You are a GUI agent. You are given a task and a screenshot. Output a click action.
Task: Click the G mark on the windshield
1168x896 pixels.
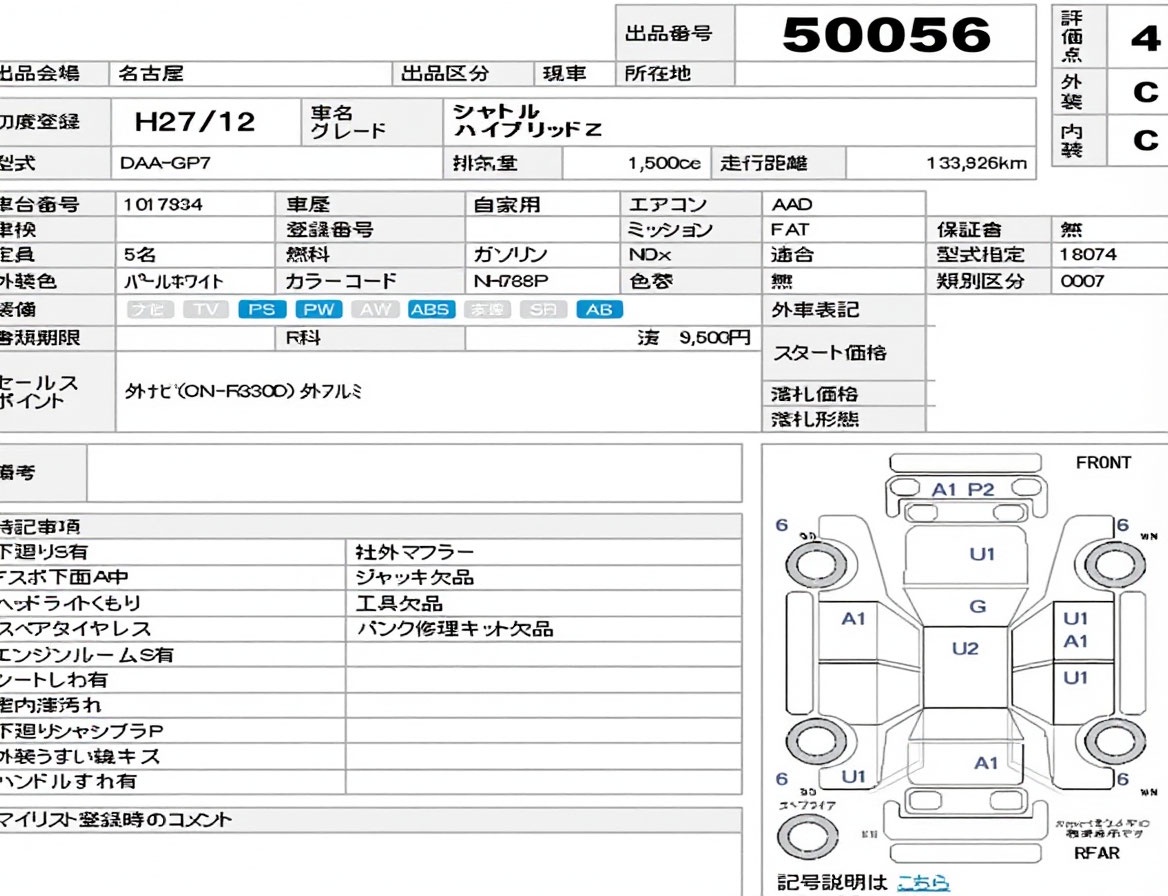pyautogui.click(x=977, y=606)
